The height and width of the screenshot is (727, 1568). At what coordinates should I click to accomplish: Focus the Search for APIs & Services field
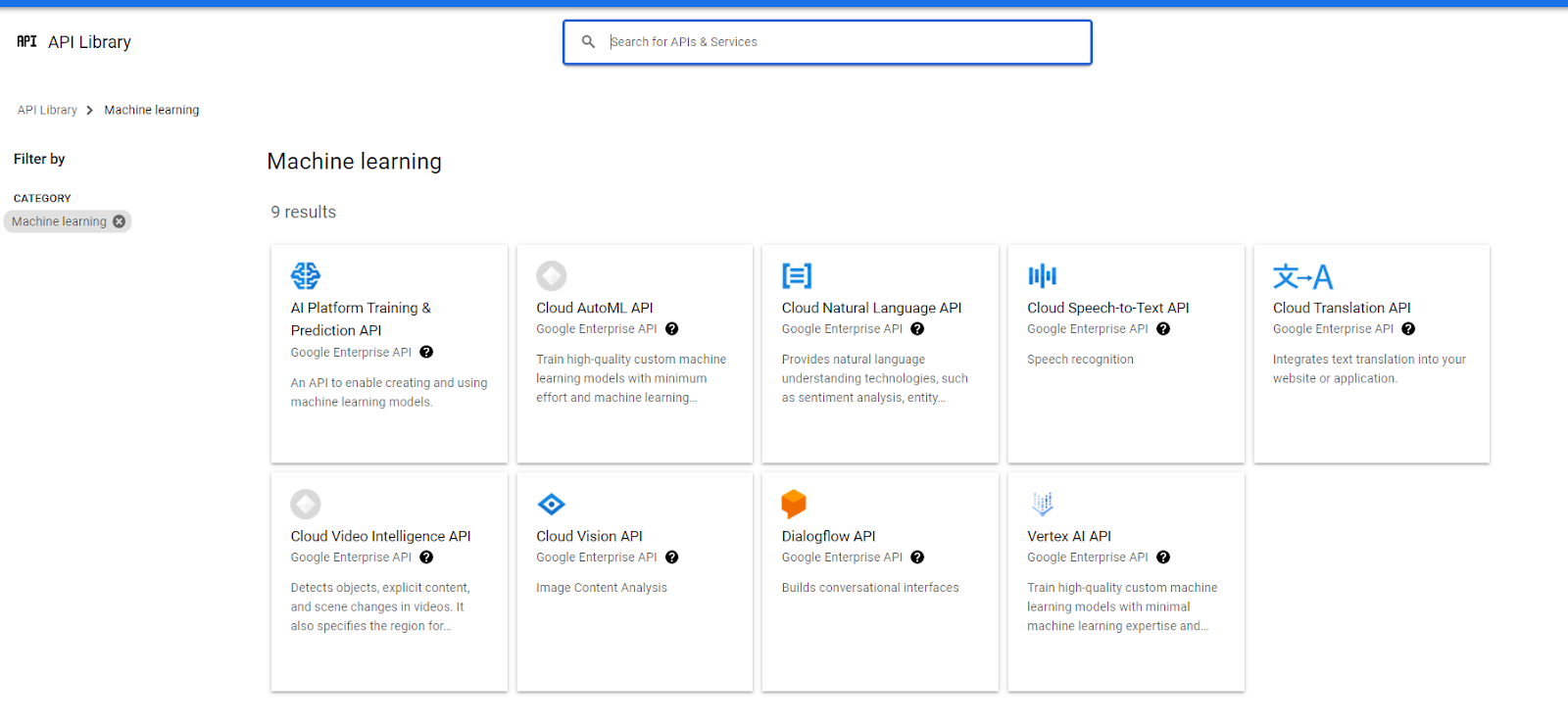843,42
